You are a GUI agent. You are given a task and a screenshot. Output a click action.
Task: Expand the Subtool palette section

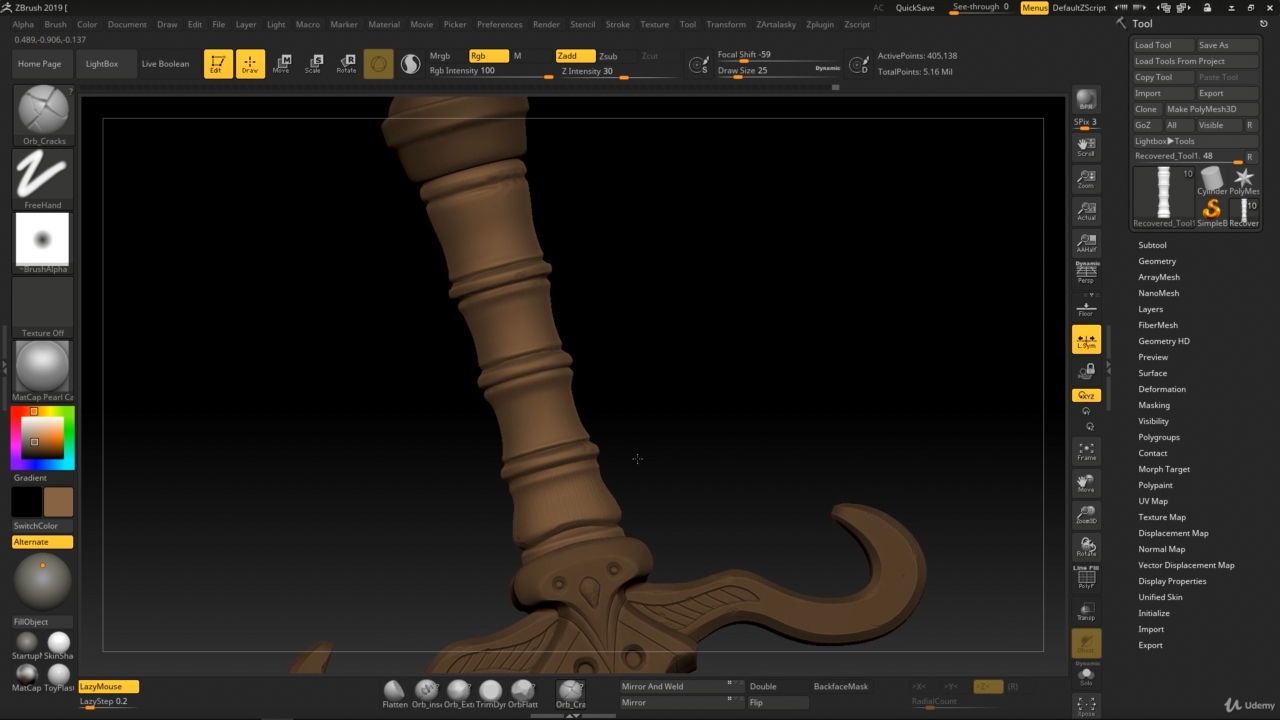click(x=1152, y=245)
